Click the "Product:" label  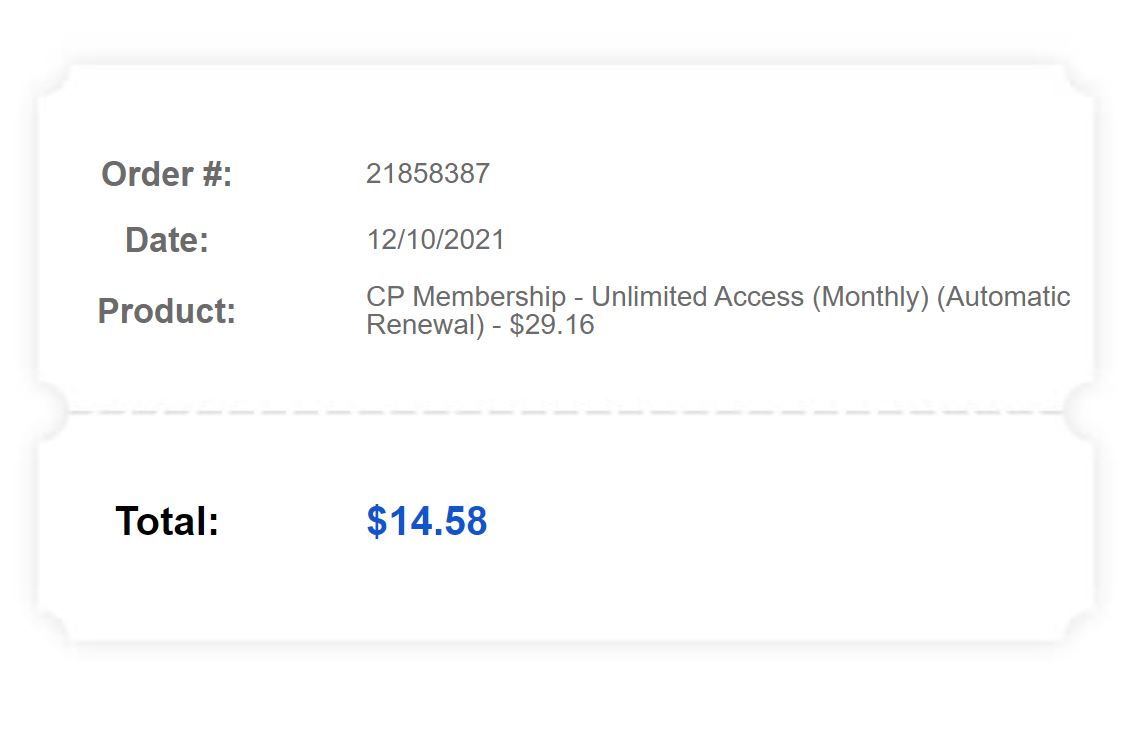coord(167,311)
